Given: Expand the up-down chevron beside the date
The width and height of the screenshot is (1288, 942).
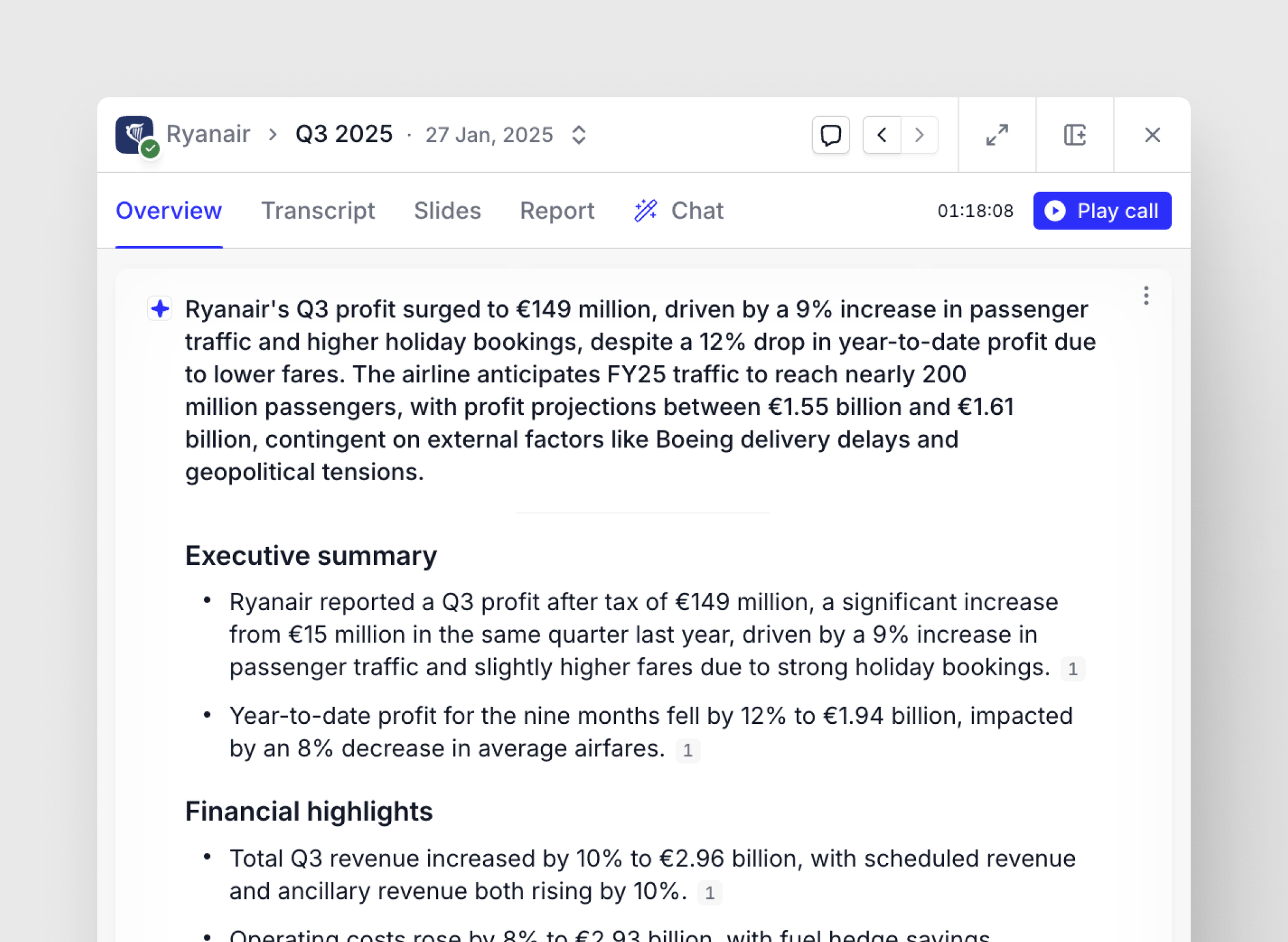Looking at the screenshot, I should coord(579,135).
